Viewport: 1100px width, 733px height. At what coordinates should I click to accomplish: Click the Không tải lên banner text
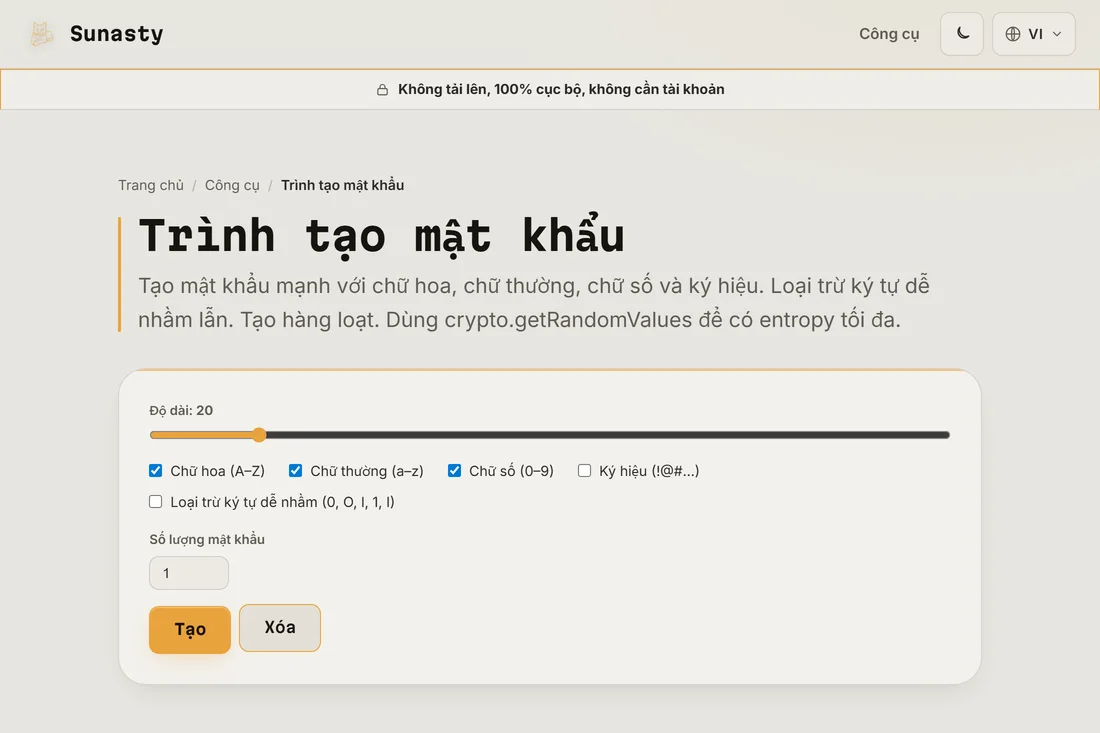[561, 89]
